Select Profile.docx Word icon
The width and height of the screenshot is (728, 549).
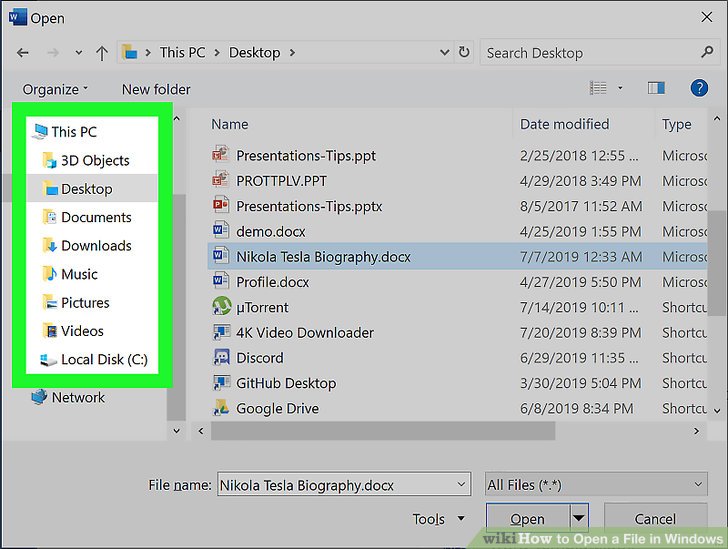pyautogui.click(x=221, y=281)
